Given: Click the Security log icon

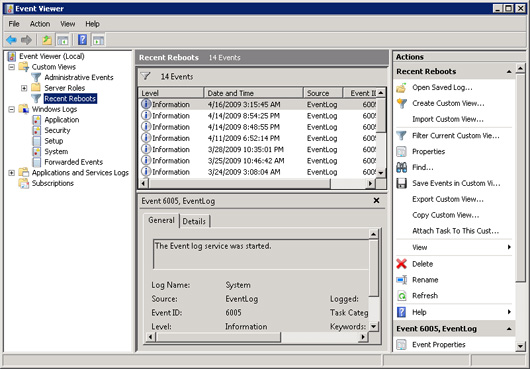Looking at the screenshot, I should [x=37, y=130].
